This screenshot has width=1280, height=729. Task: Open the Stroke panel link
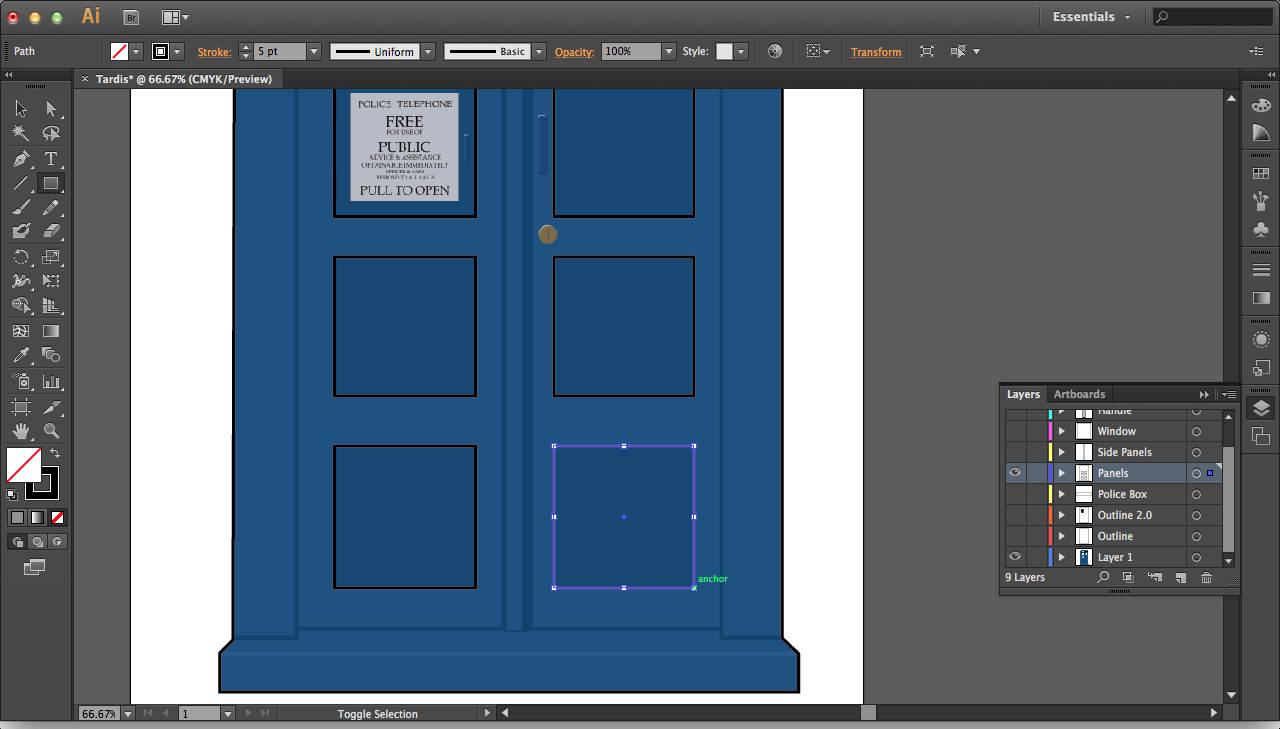[x=214, y=52]
